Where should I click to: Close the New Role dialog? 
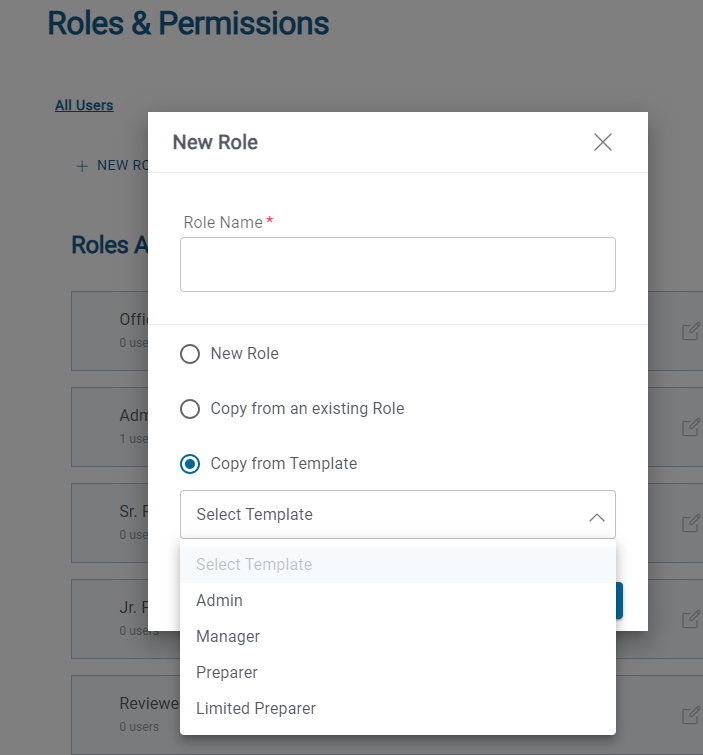pos(602,142)
